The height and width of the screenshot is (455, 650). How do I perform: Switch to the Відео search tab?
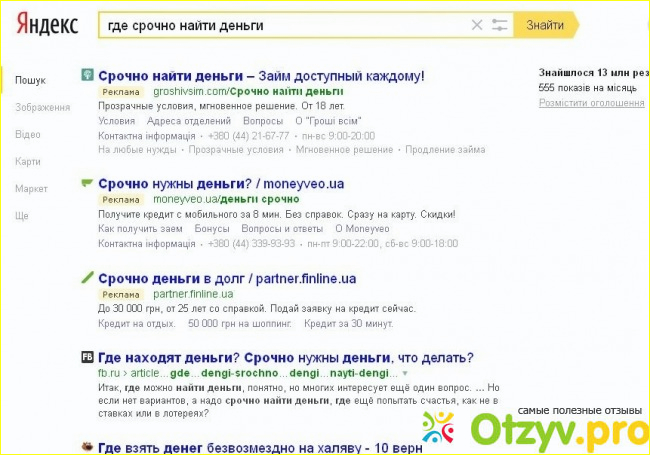pos(28,134)
